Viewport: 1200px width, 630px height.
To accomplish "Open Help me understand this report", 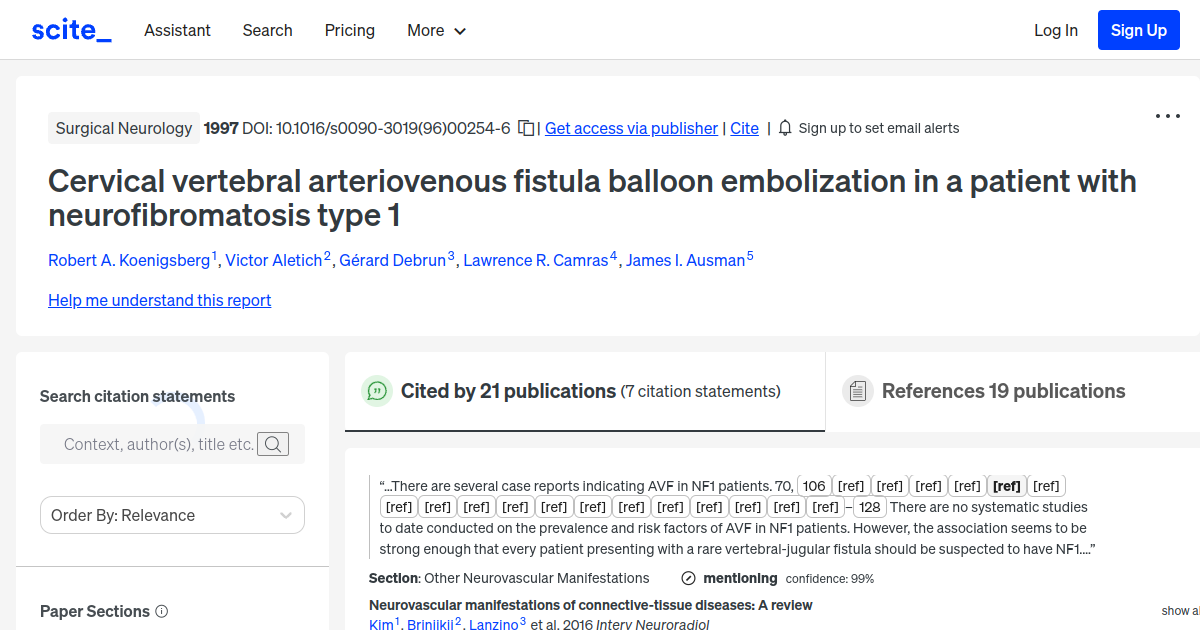I will (x=159, y=300).
